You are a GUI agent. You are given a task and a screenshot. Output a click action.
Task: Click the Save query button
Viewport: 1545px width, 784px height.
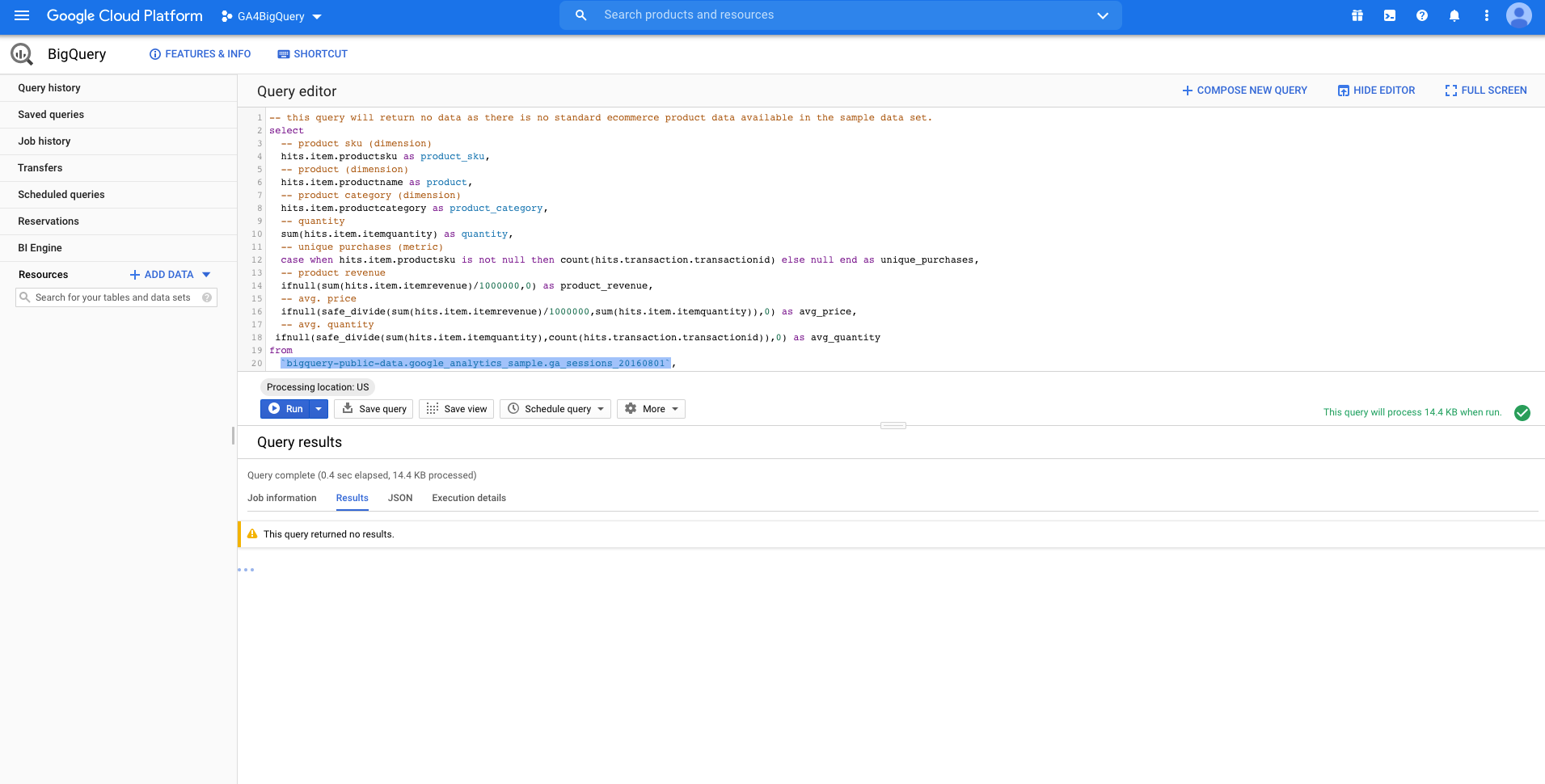[x=374, y=409]
